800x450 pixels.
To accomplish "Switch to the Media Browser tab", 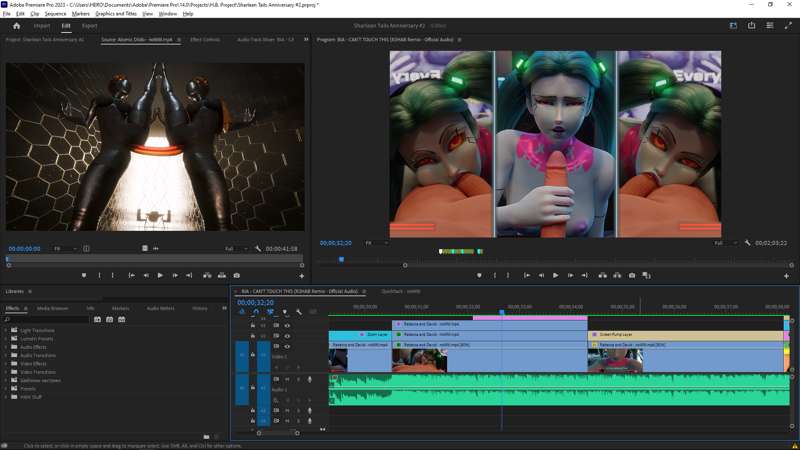I will click(53, 308).
